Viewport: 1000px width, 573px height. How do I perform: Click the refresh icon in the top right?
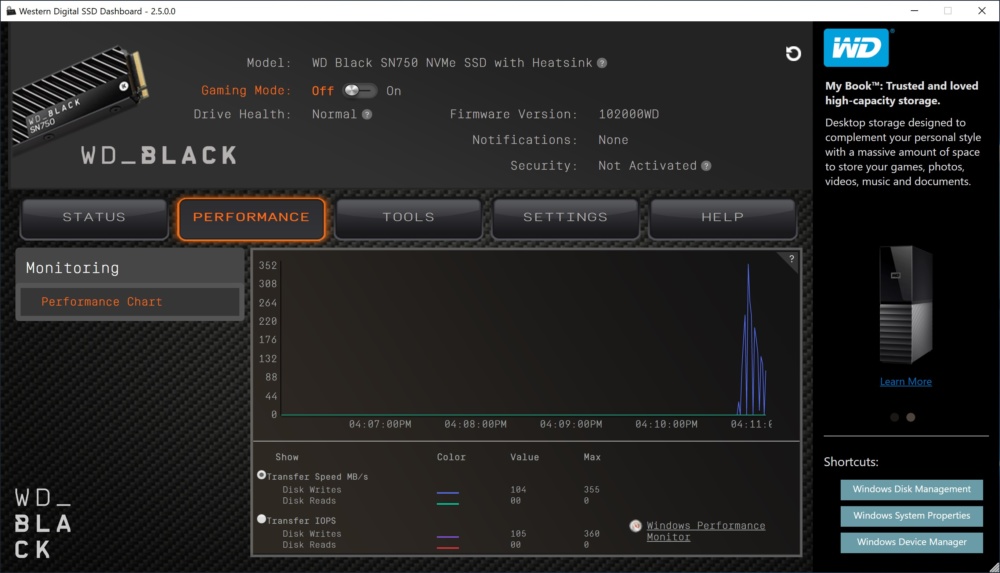(793, 54)
